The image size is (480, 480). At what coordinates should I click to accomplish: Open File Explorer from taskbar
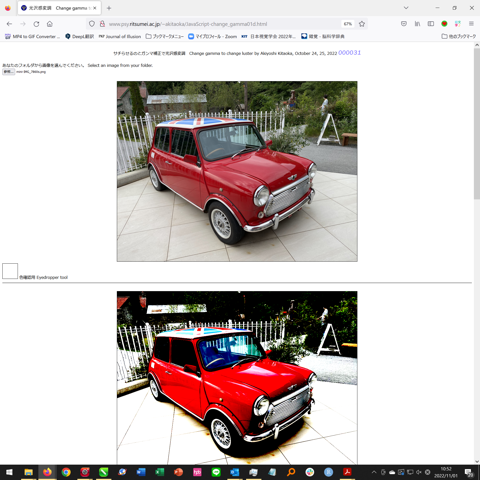(x=29, y=472)
